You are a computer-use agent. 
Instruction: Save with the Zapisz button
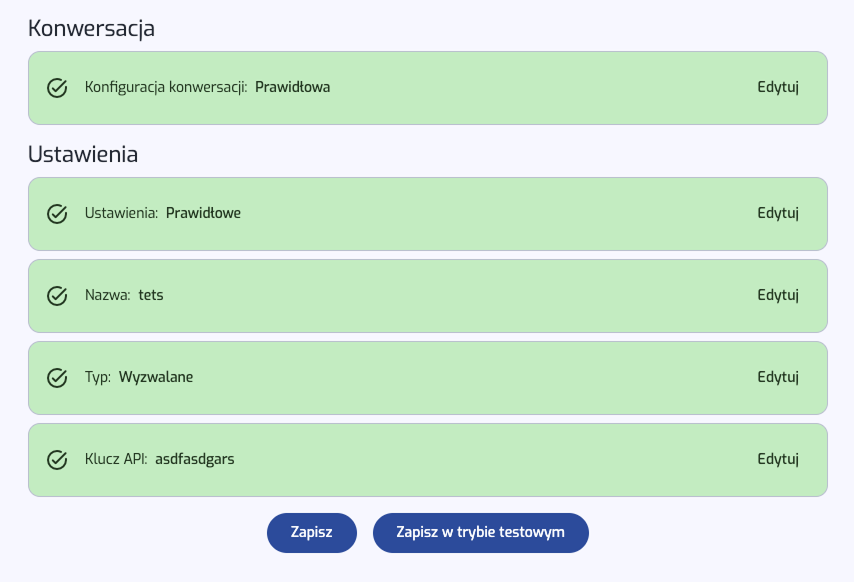tap(311, 533)
